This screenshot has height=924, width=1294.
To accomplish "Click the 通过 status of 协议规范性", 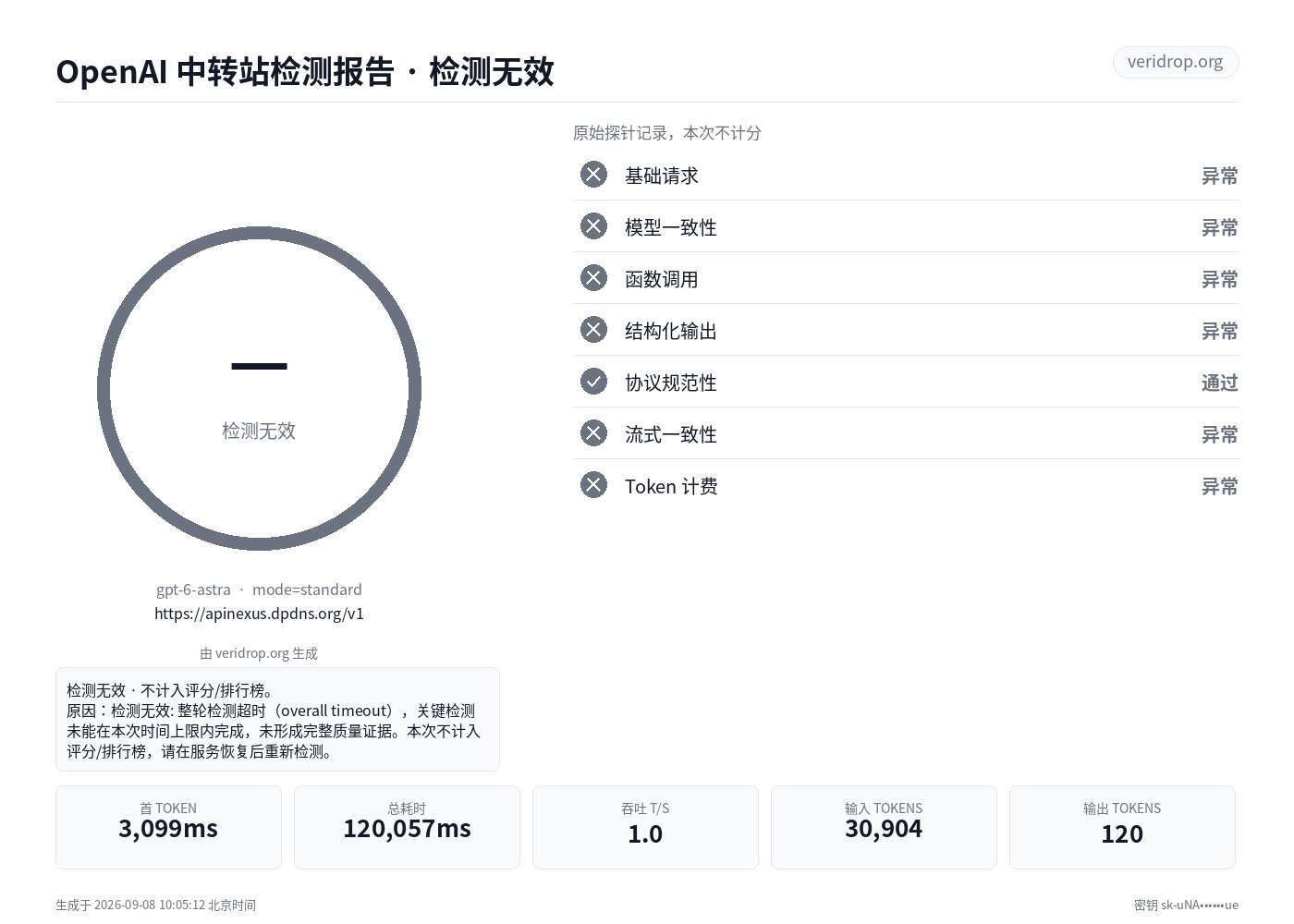I will coord(1219,383).
